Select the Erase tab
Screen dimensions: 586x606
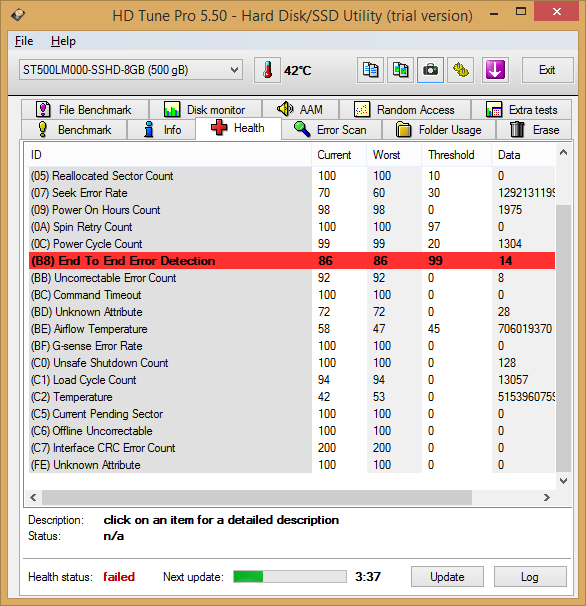534,130
